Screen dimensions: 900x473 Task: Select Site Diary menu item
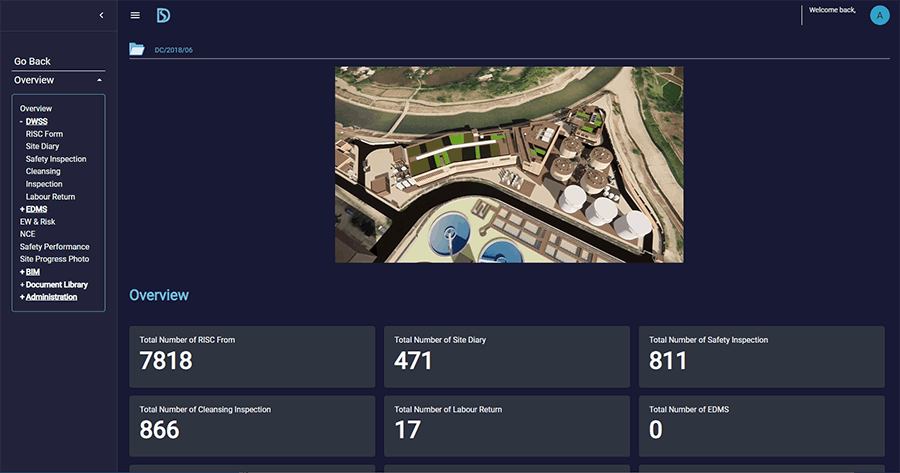click(42, 146)
